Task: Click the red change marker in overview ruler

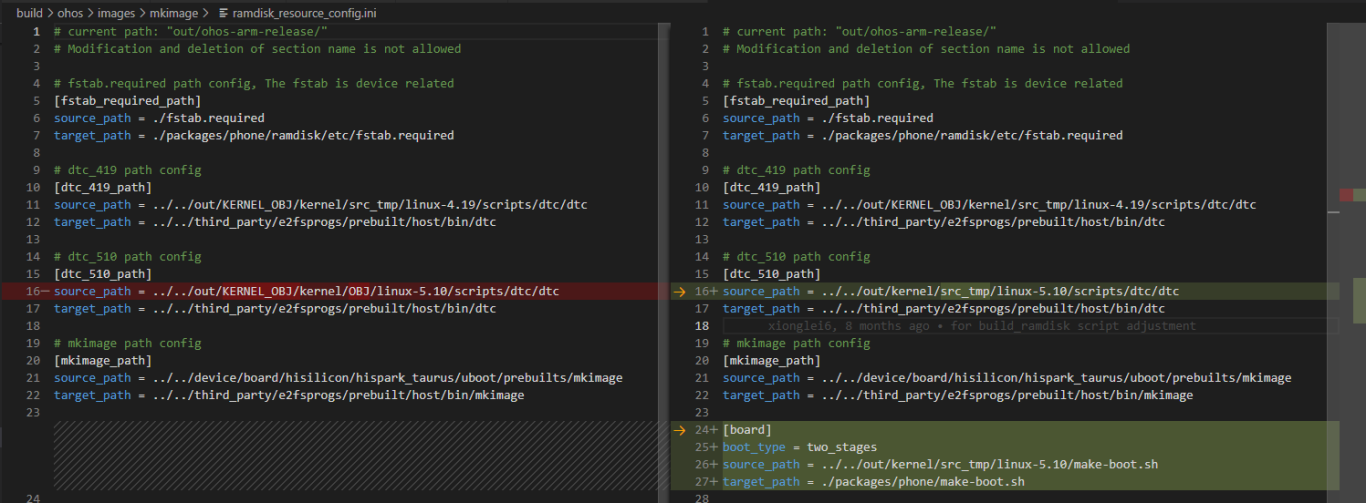Action: [1346, 194]
